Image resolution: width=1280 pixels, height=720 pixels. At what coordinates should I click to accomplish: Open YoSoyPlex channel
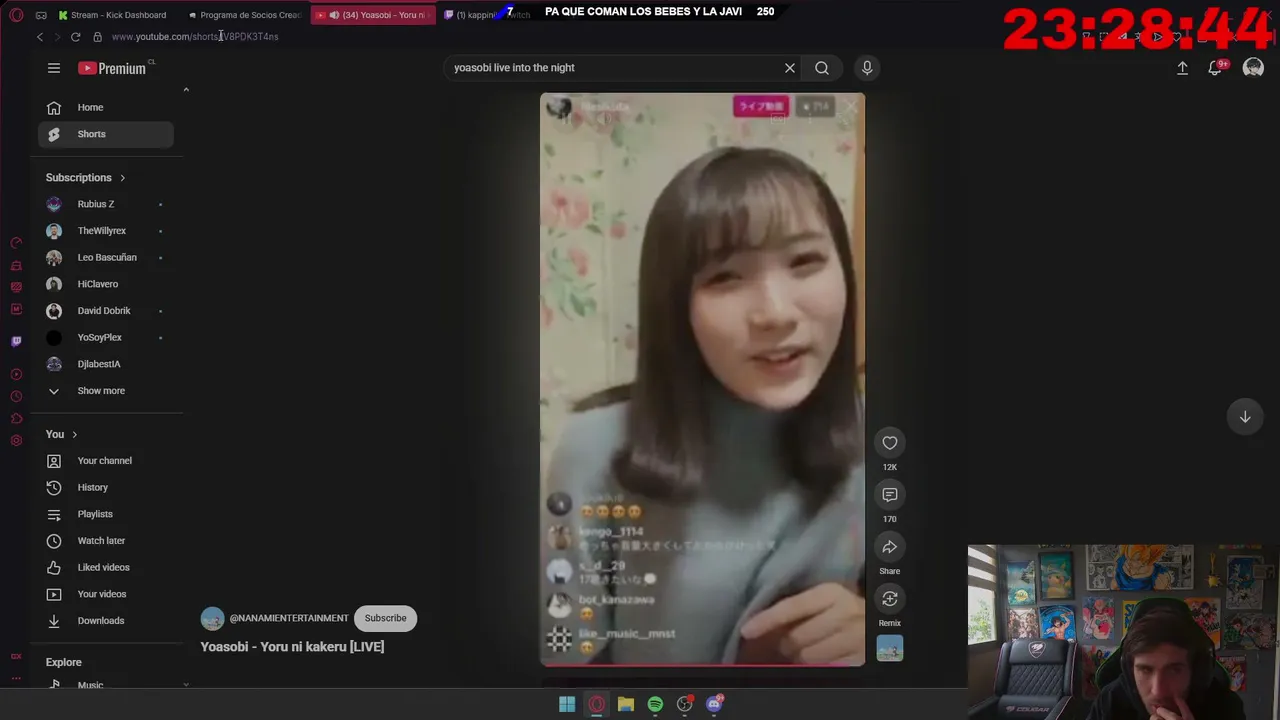(x=106, y=337)
